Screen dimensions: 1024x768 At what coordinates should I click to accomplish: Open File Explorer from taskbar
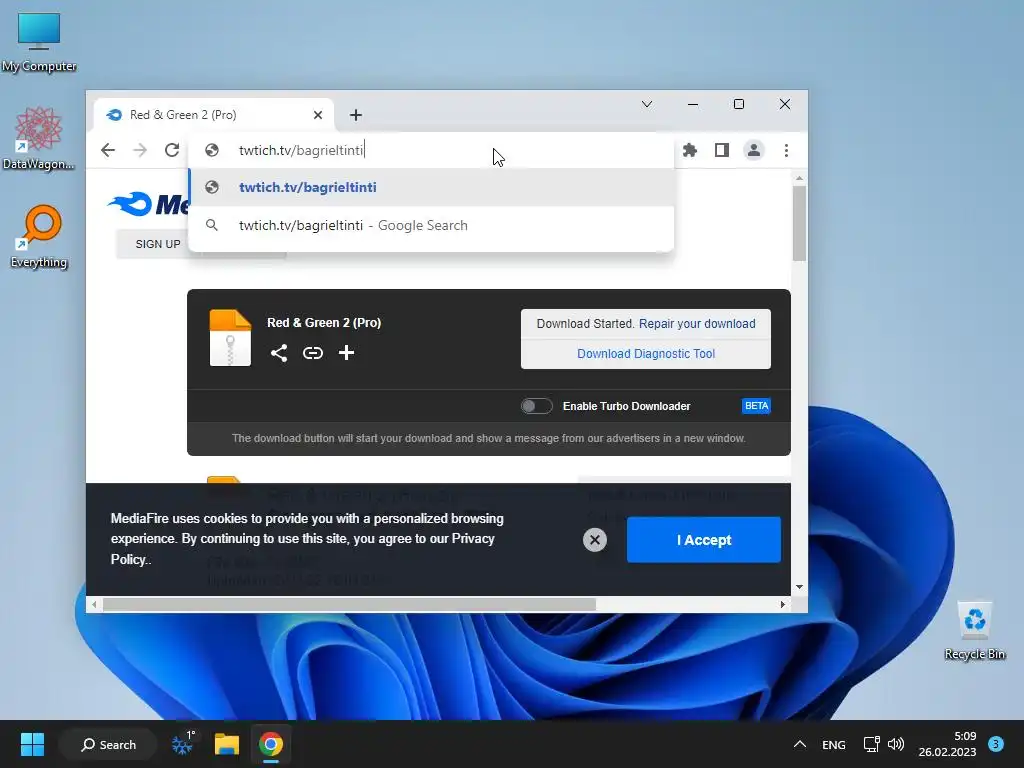point(227,744)
